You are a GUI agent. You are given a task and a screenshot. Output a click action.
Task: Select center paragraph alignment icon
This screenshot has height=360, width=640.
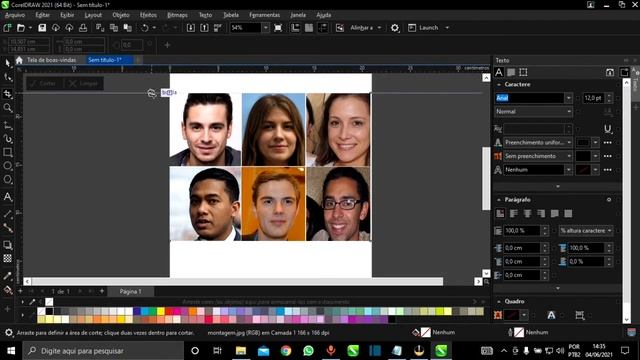pos(527,213)
